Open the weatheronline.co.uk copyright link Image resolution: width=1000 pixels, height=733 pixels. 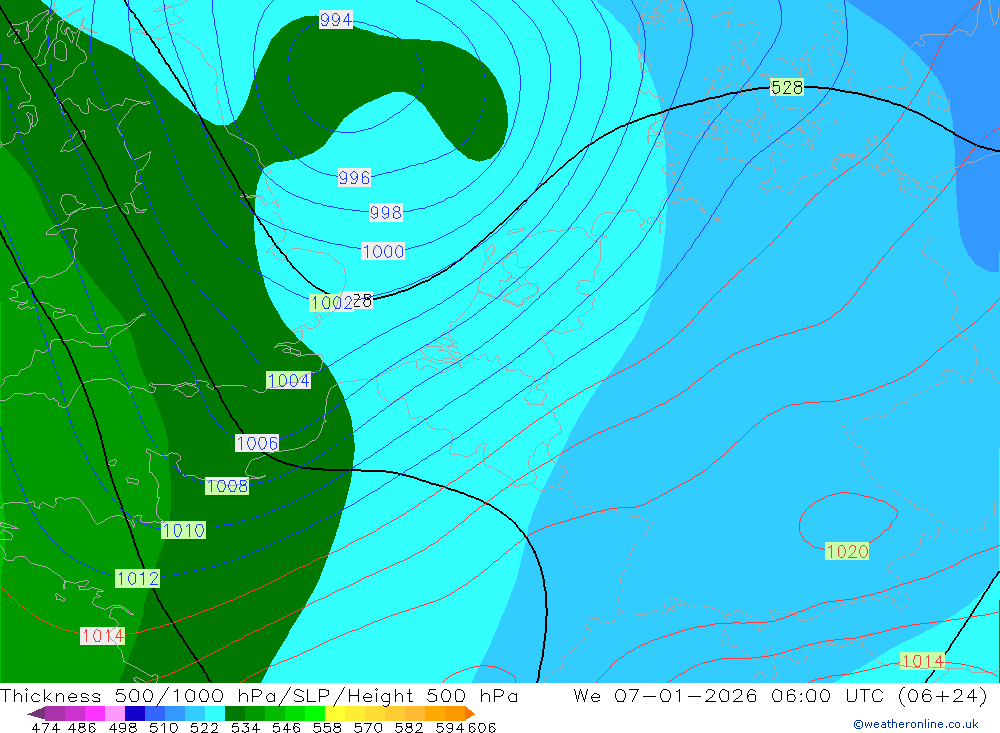pyautogui.click(x=916, y=724)
